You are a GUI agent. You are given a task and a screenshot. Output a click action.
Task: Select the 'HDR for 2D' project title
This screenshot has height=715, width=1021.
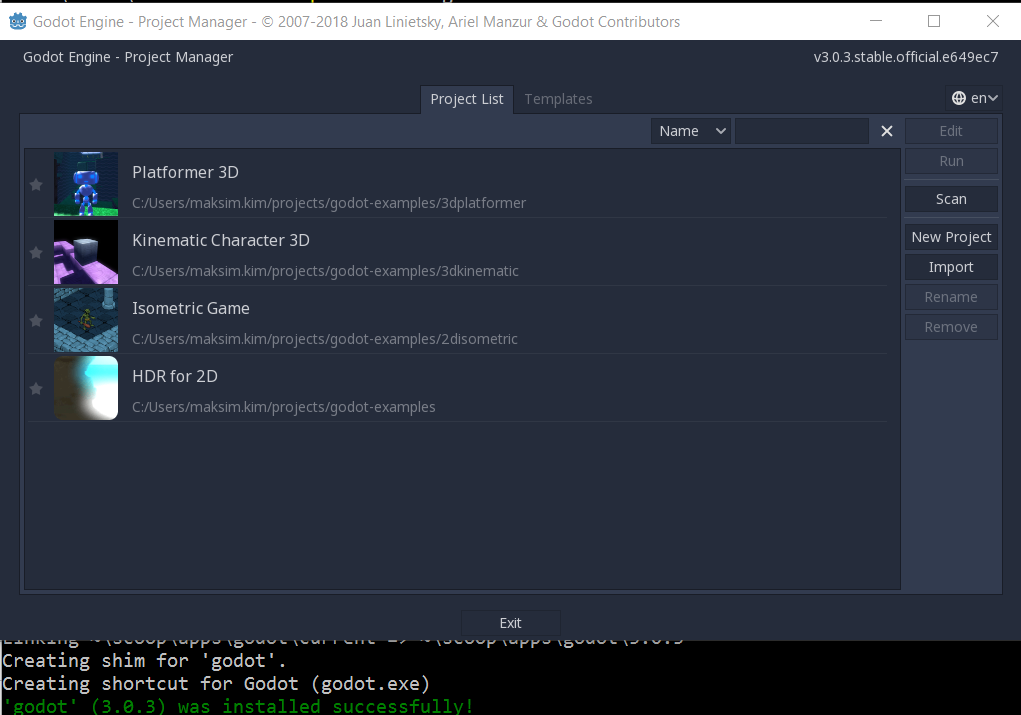(x=175, y=376)
